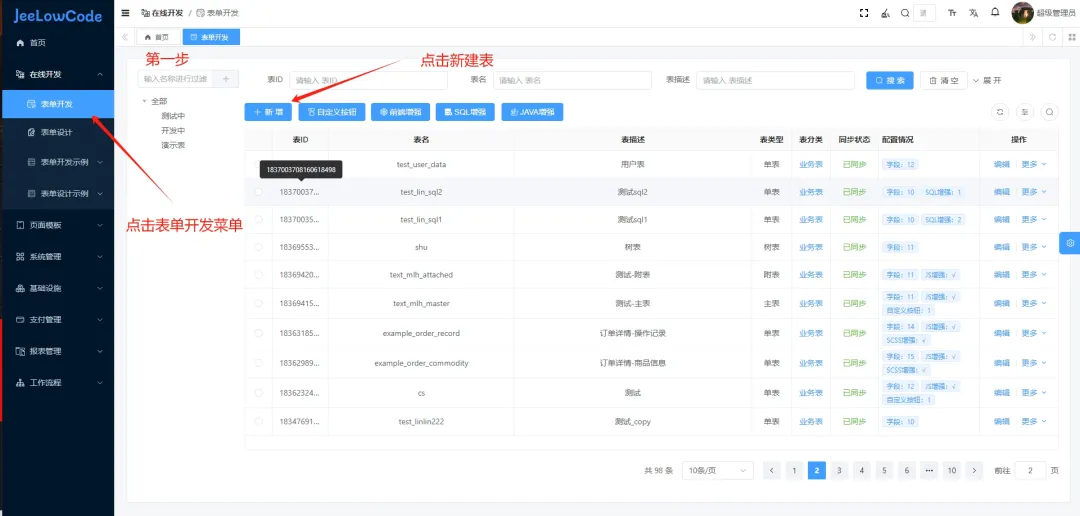Open table column settings icon

point(1025,112)
